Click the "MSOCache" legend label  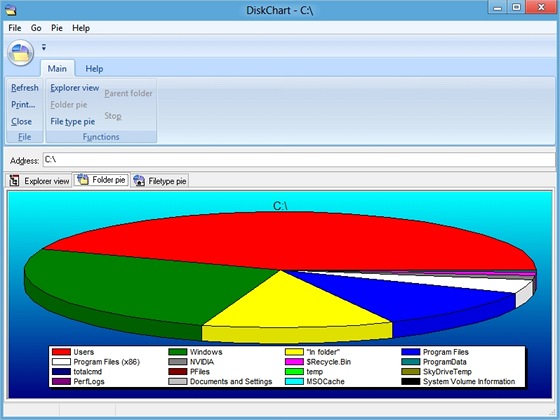(x=325, y=381)
